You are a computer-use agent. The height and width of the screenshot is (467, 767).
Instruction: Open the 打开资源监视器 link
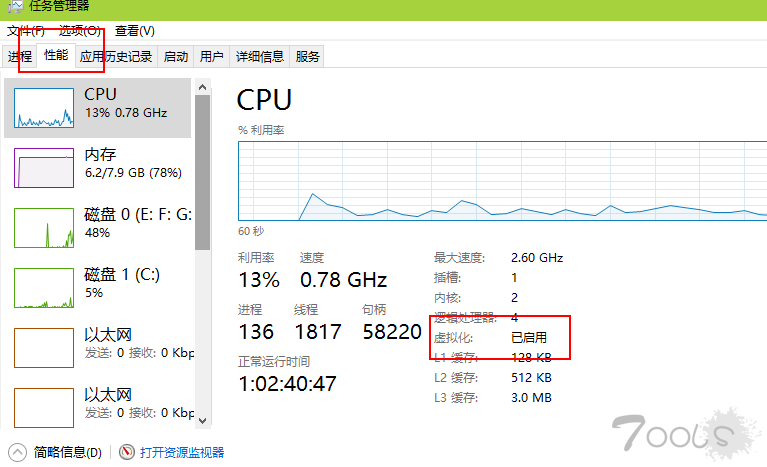point(182,452)
